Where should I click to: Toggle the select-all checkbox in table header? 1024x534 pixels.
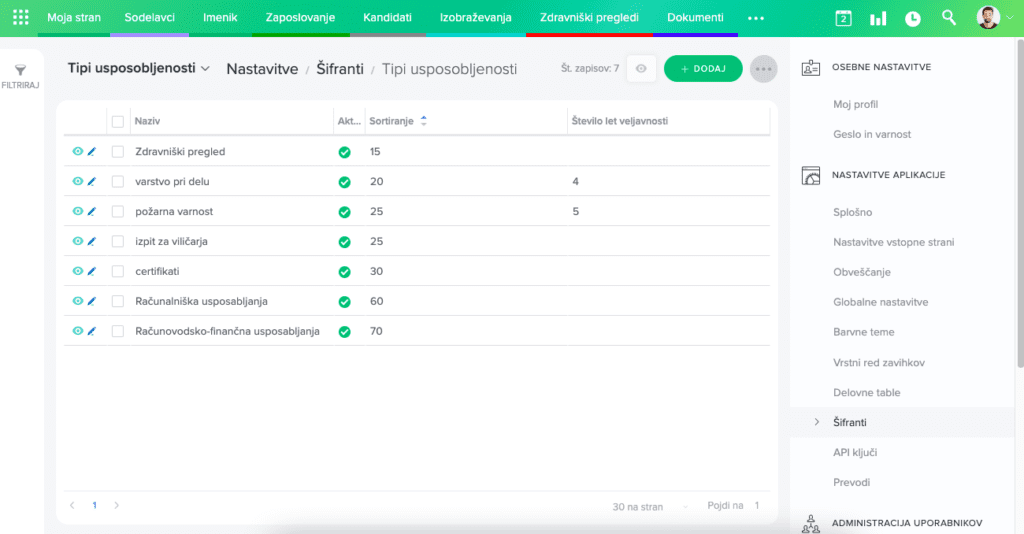point(118,121)
